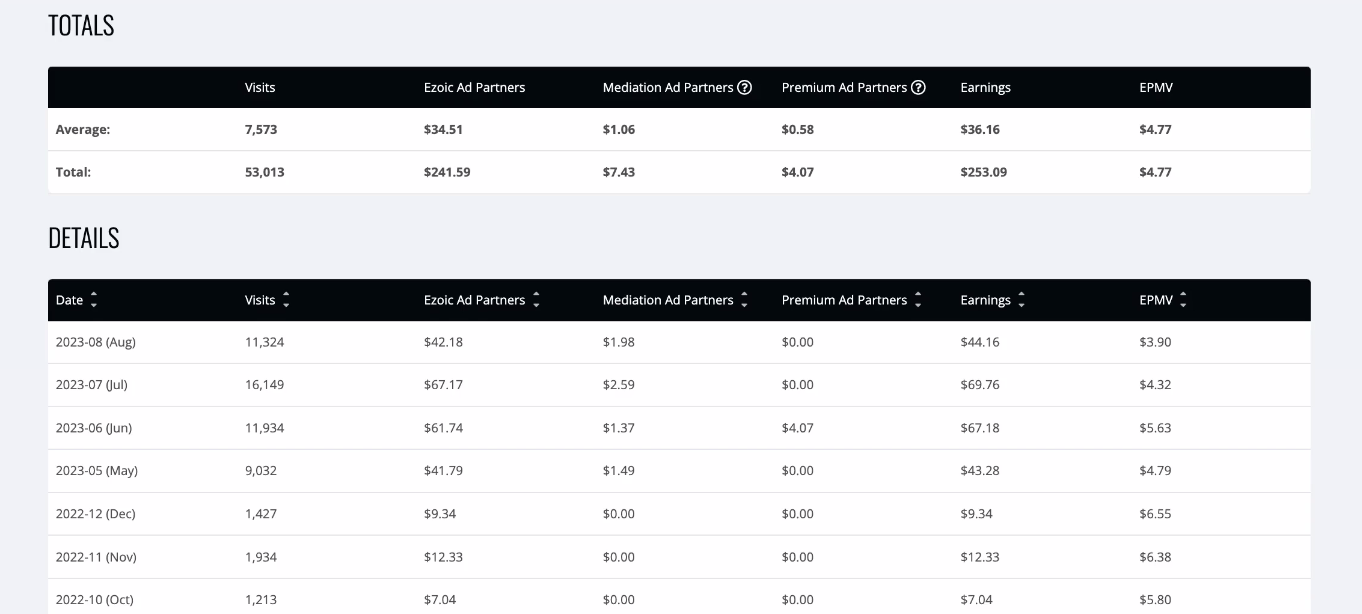This screenshot has width=1362, height=614.
Task: Select June EPMV value $5.63
Action: (1155, 428)
